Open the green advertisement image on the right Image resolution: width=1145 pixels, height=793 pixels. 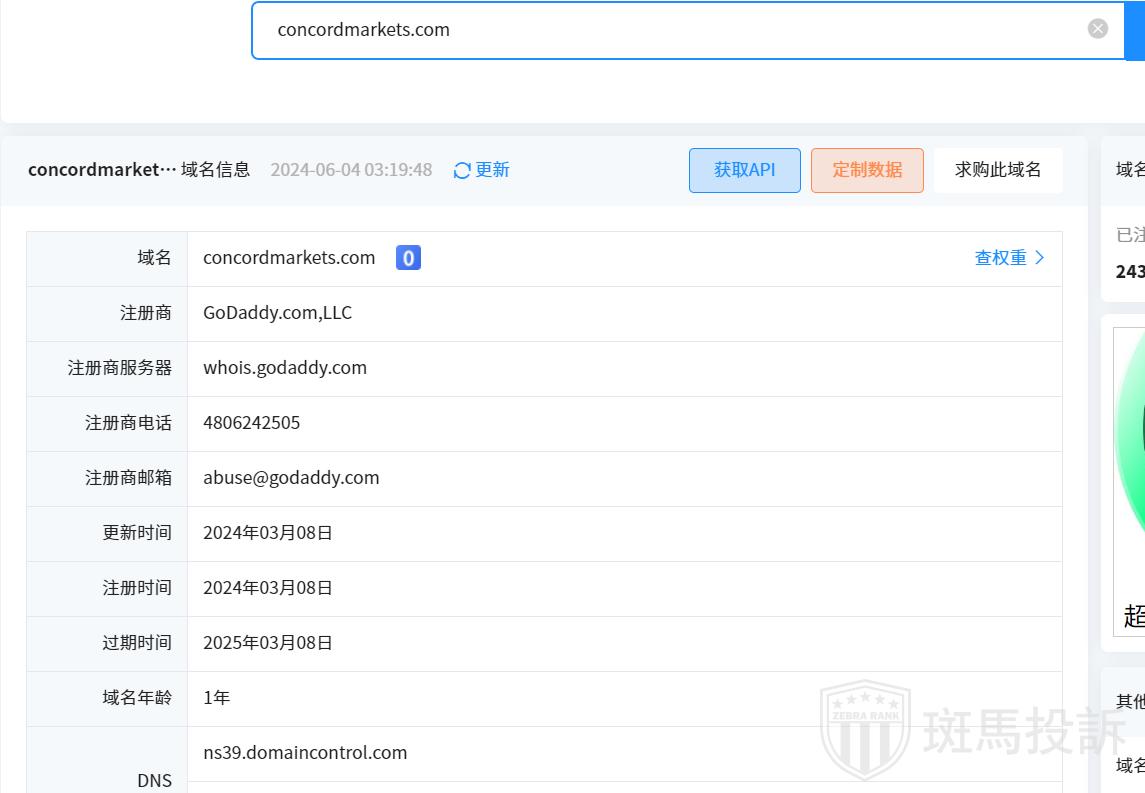pos(1130,480)
